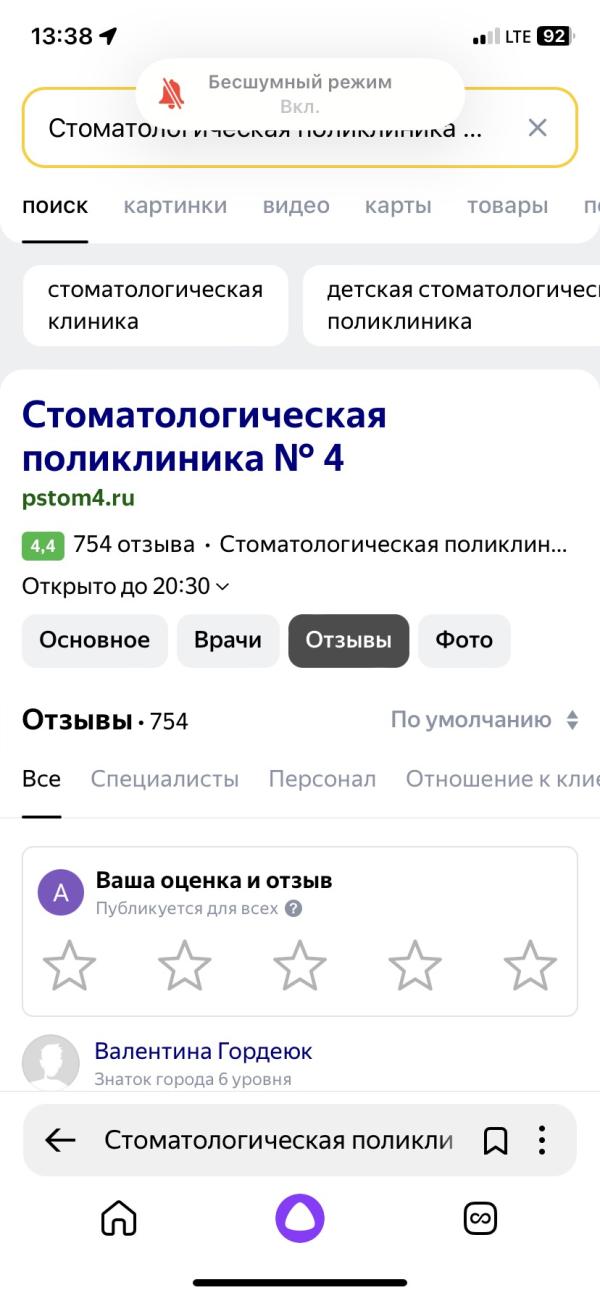Clear the search field with the X icon

[537, 128]
